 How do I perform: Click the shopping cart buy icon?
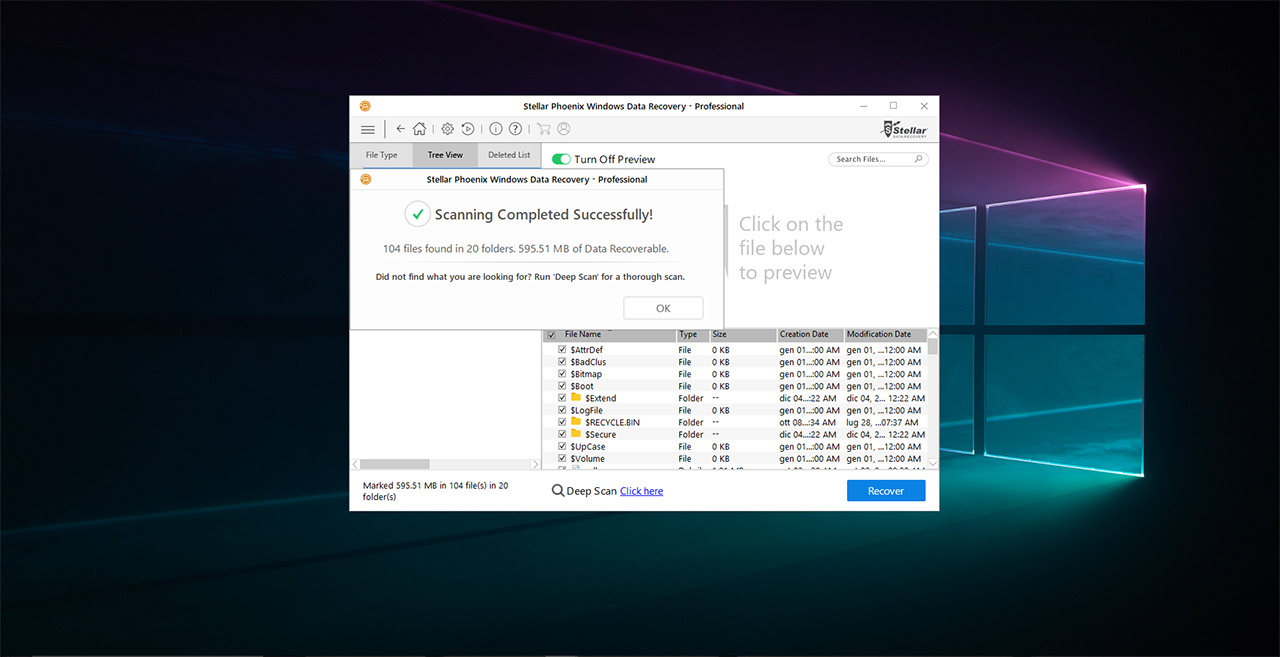(544, 129)
